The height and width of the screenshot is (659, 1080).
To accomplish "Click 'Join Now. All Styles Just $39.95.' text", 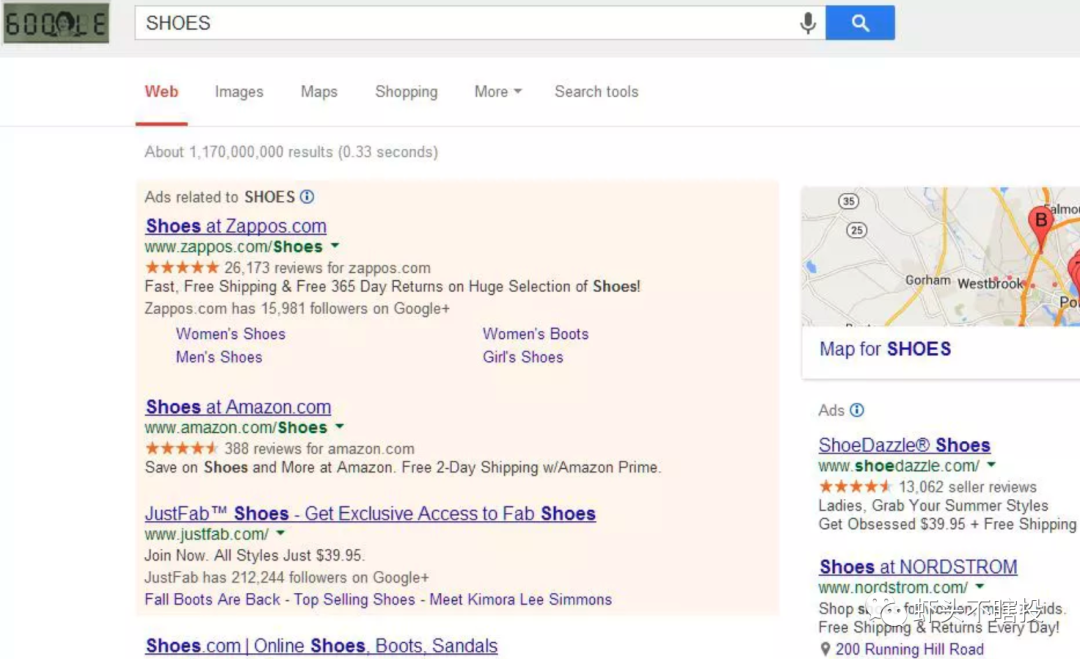I will click(x=254, y=556).
